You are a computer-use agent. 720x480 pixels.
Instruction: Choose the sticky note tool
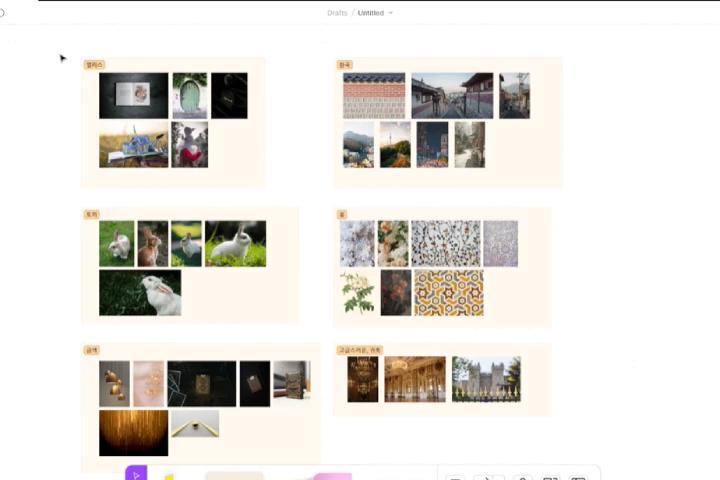234,475
